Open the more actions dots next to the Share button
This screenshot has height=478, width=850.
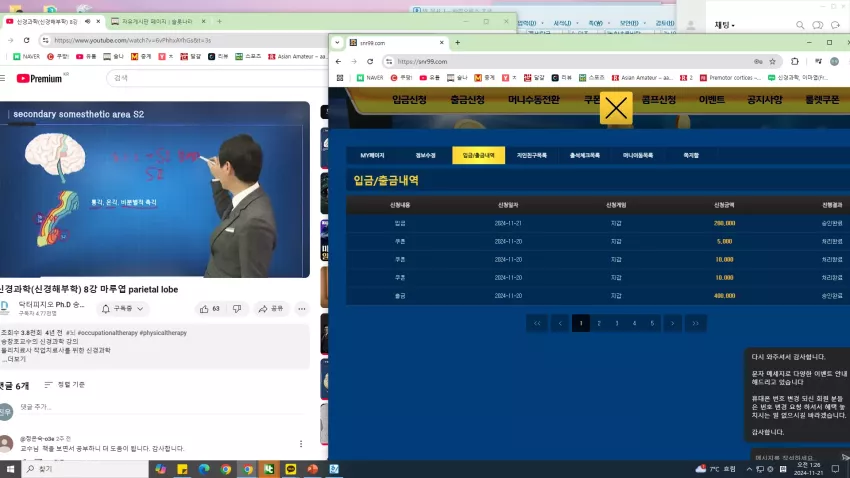[x=302, y=309]
